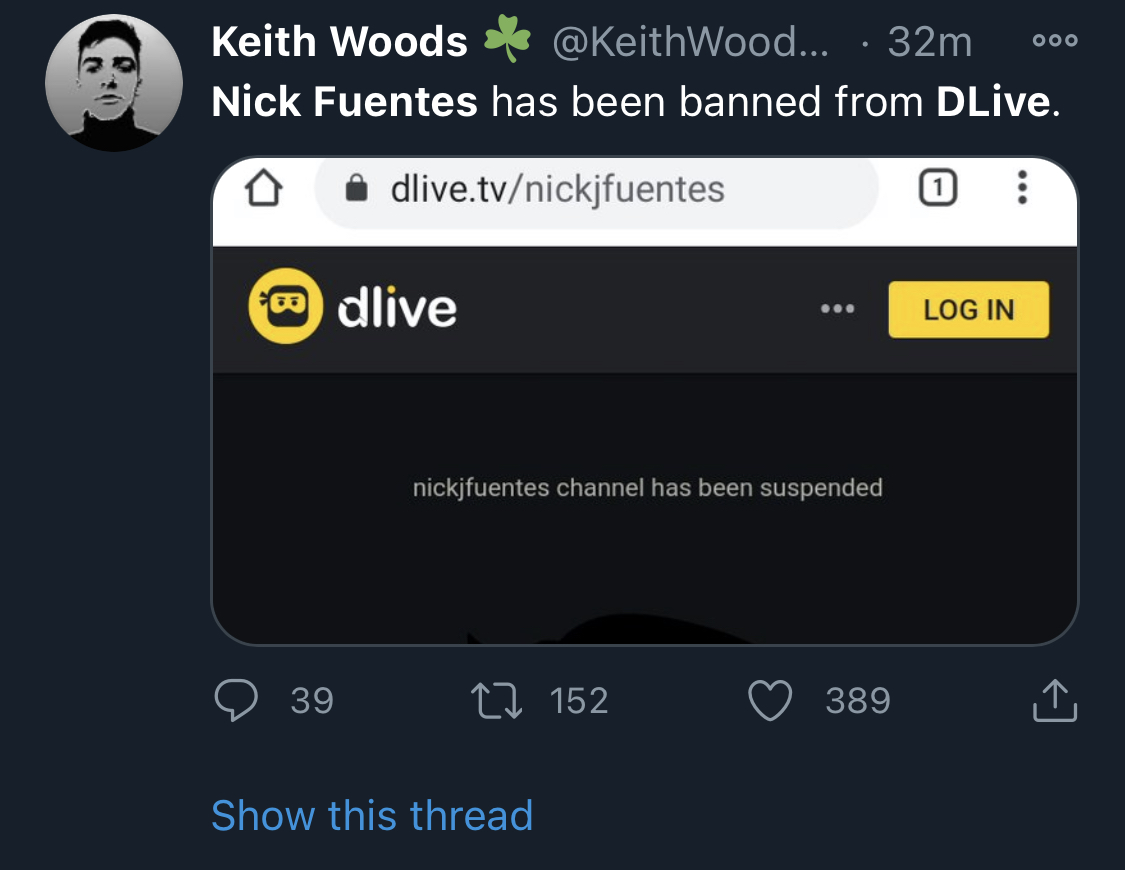Open the @KeithWood handle link
The image size is (1125, 870).
tap(690, 42)
